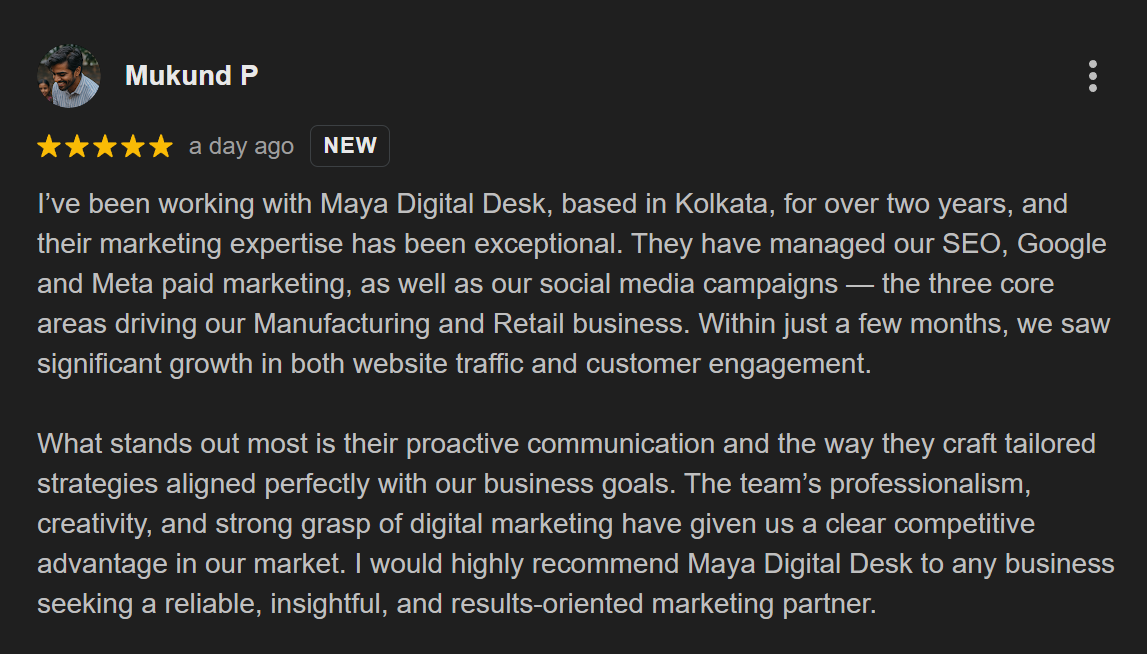Click the second star of the rating
The height and width of the screenshot is (654, 1147).
pyautogui.click(x=75, y=146)
